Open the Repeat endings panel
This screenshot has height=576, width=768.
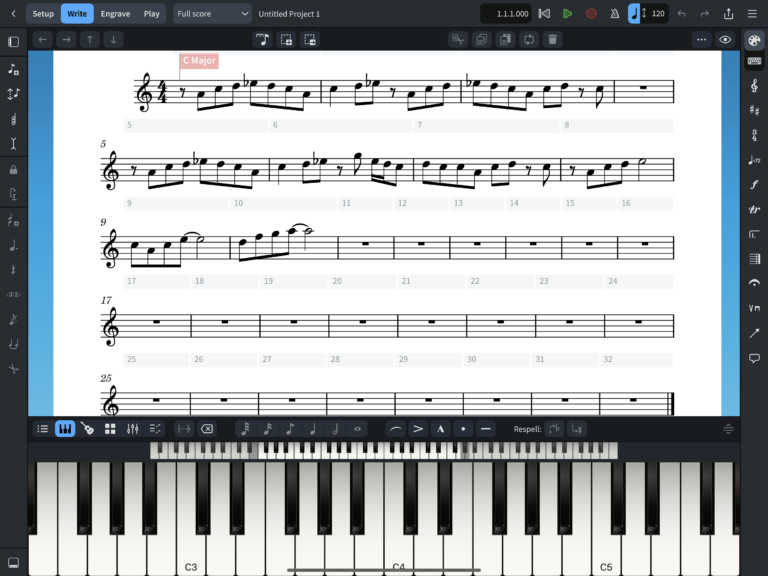[754, 234]
